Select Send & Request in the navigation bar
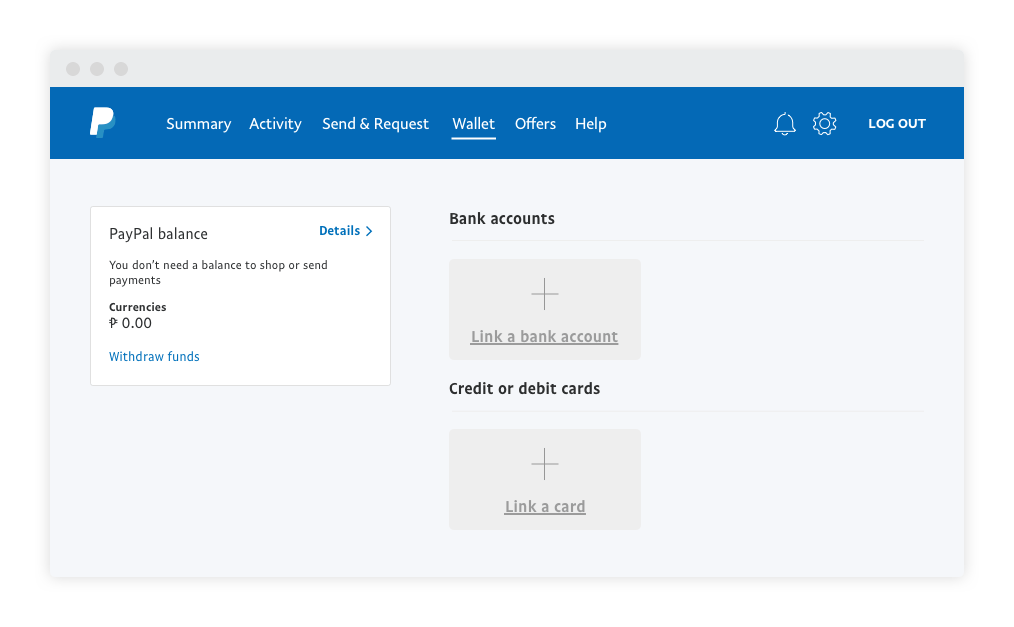 pos(375,124)
